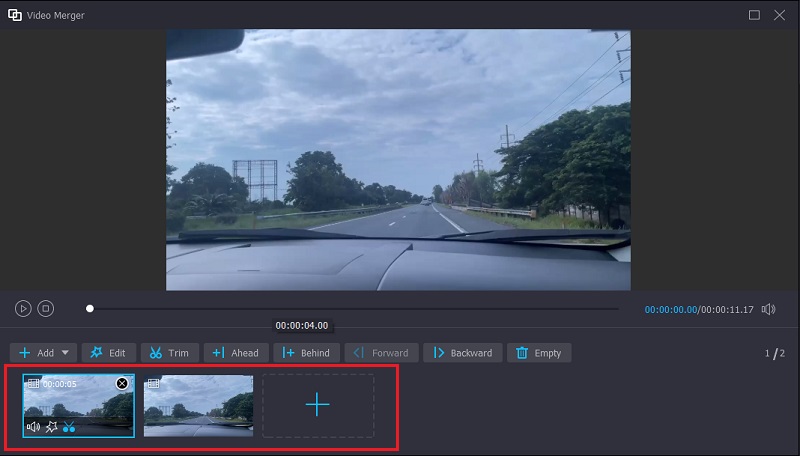Click the scissors icon on first clip
Screen dimensions: 800x456
click(69, 427)
